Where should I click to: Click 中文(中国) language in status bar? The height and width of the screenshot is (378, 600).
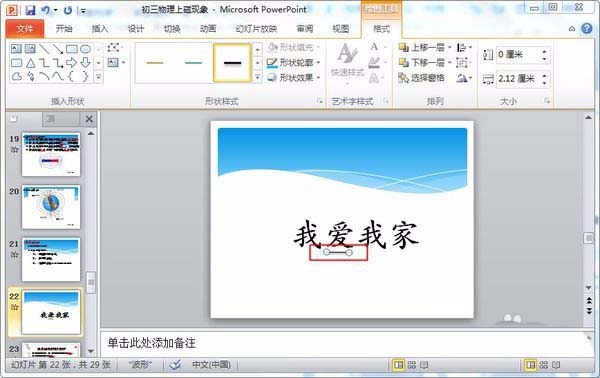211,365
